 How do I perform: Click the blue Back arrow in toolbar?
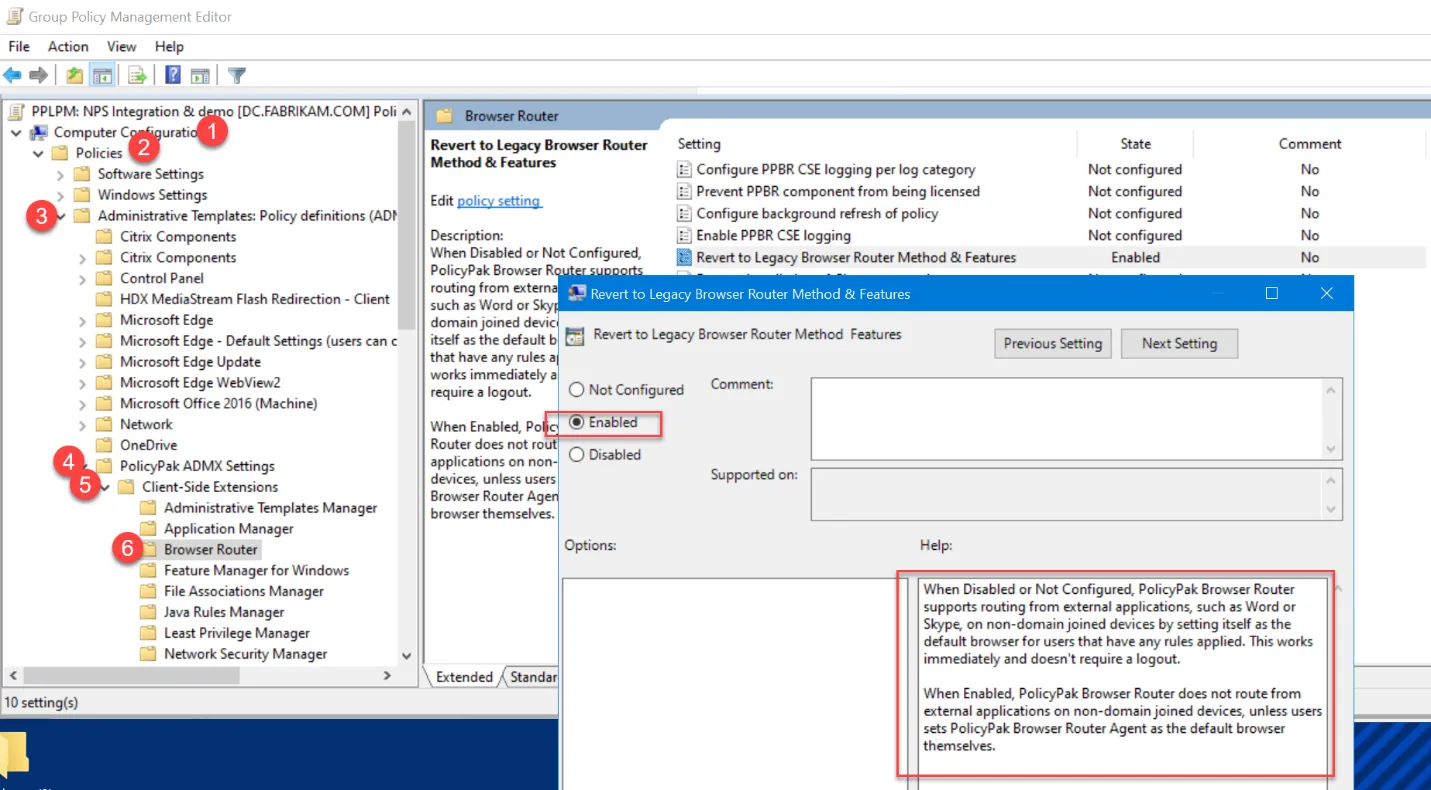tap(13, 75)
